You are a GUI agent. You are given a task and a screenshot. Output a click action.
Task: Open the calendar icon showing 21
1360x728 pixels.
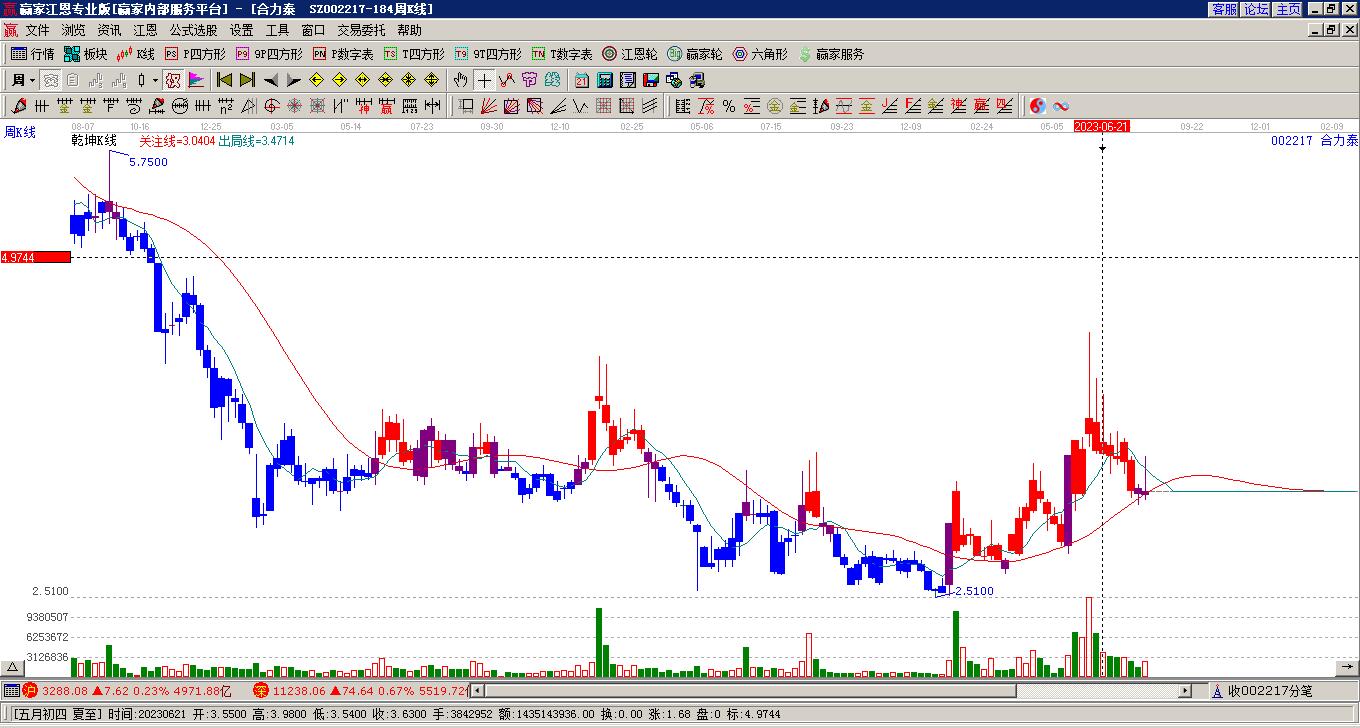coord(581,80)
